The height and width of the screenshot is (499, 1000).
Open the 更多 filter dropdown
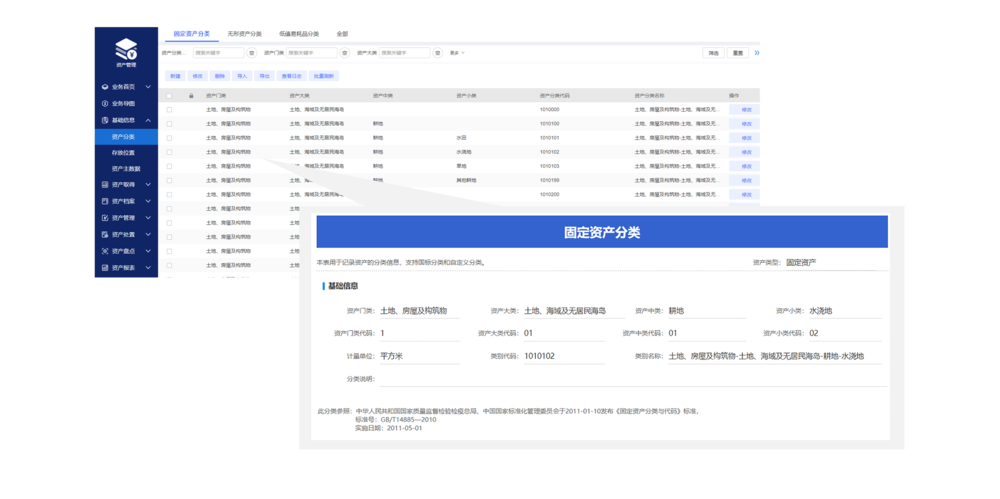(457, 53)
